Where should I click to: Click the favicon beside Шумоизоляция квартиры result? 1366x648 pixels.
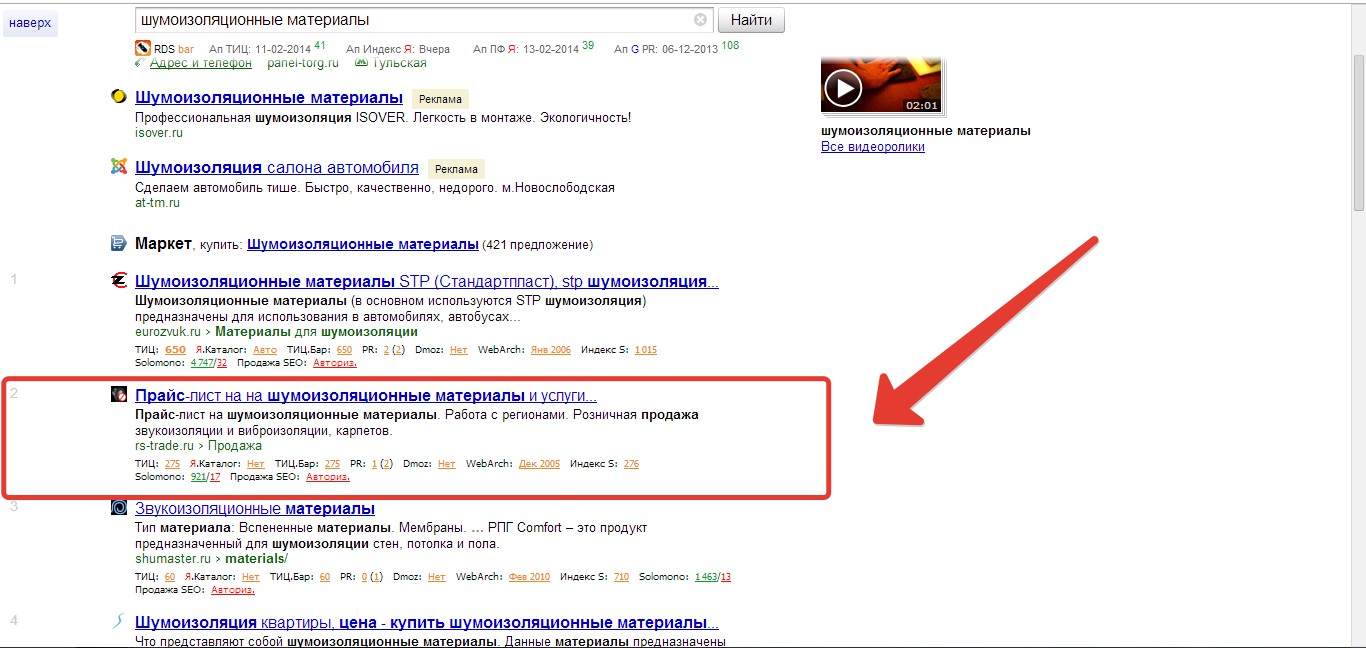(x=119, y=622)
